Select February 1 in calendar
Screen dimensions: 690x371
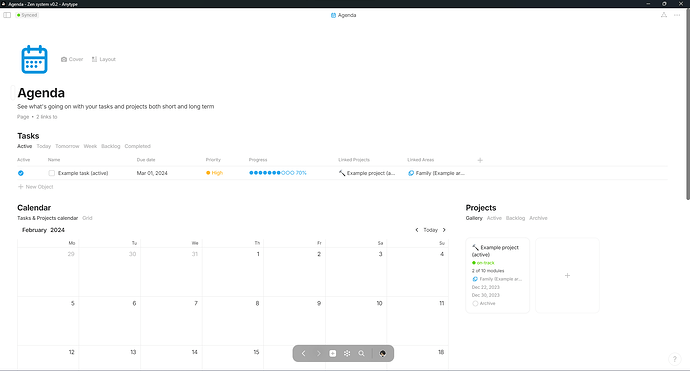pos(233,272)
